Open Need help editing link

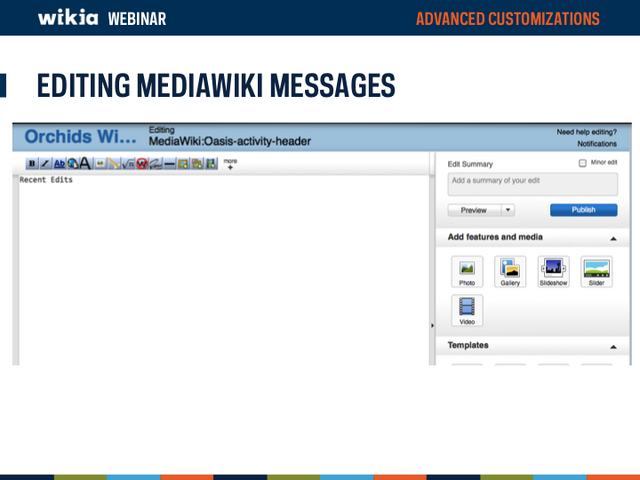pyautogui.click(x=587, y=132)
